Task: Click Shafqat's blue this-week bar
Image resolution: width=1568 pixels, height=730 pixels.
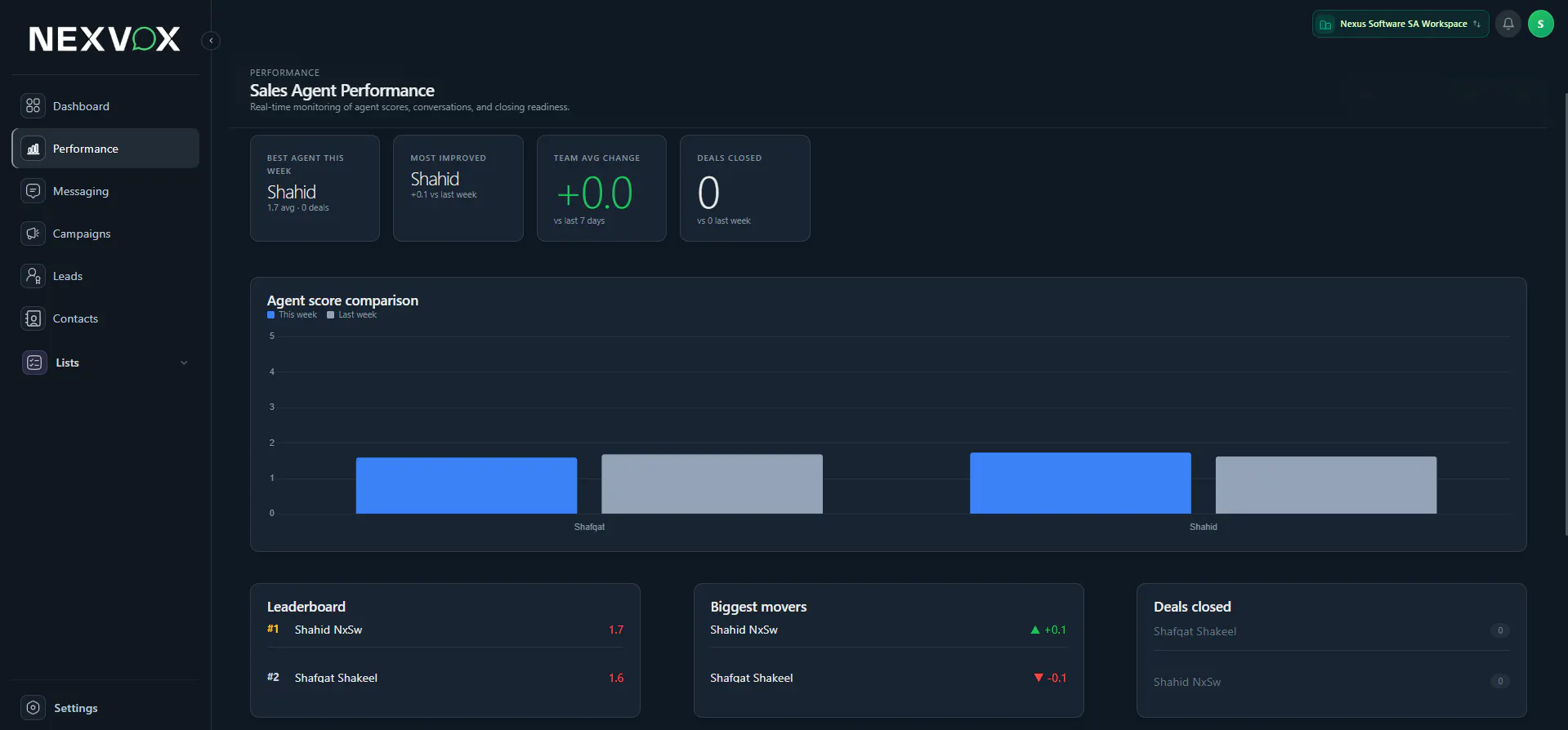Action: pyautogui.click(x=467, y=486)
